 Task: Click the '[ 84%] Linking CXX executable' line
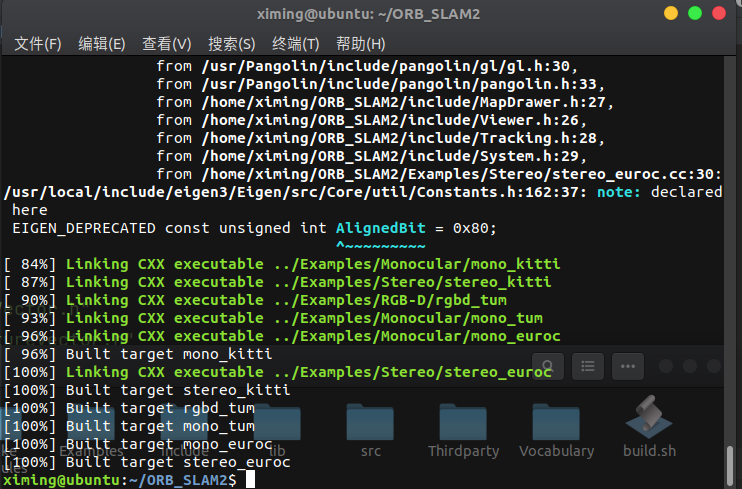click(x=282, y=264)
